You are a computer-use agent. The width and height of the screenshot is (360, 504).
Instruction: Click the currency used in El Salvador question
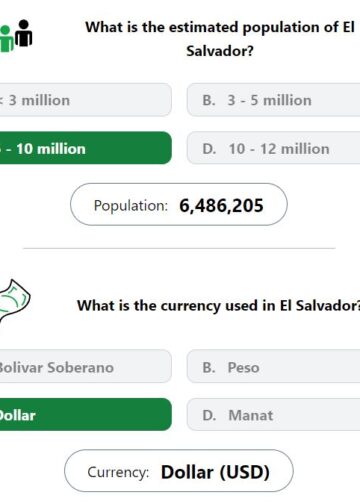coord(219,306)
